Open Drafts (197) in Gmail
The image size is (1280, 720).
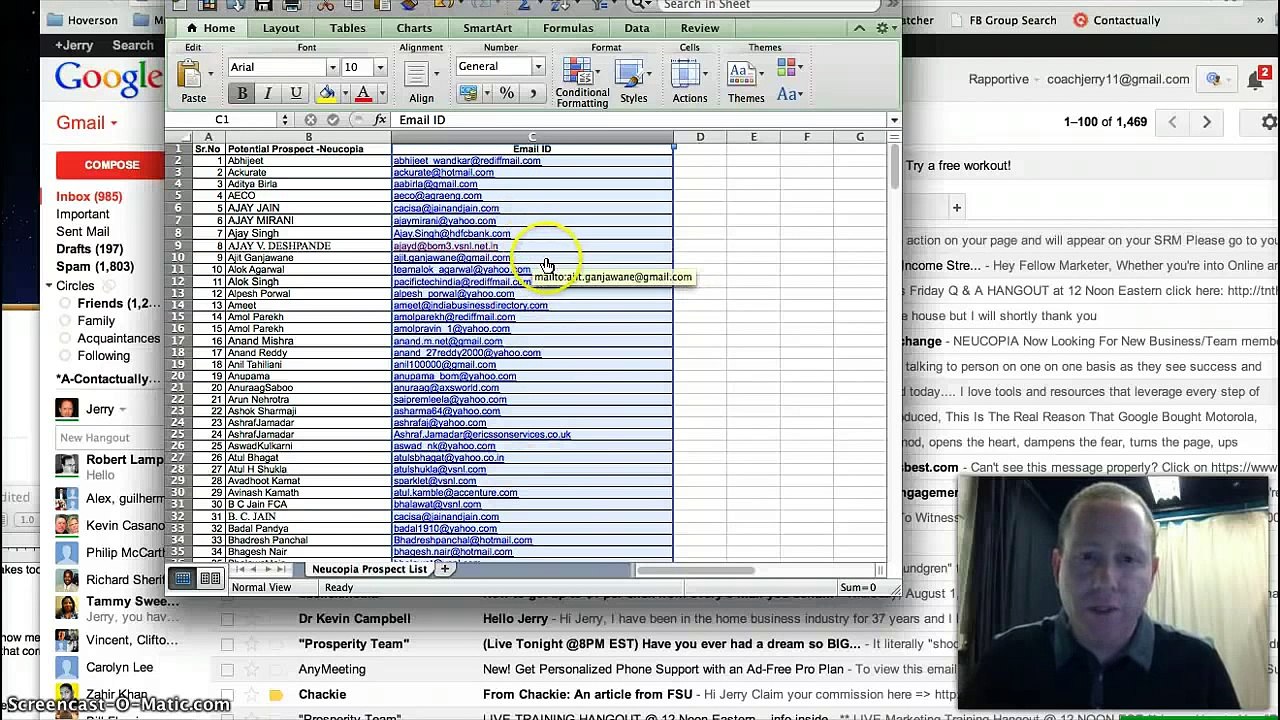coord(90,248)
